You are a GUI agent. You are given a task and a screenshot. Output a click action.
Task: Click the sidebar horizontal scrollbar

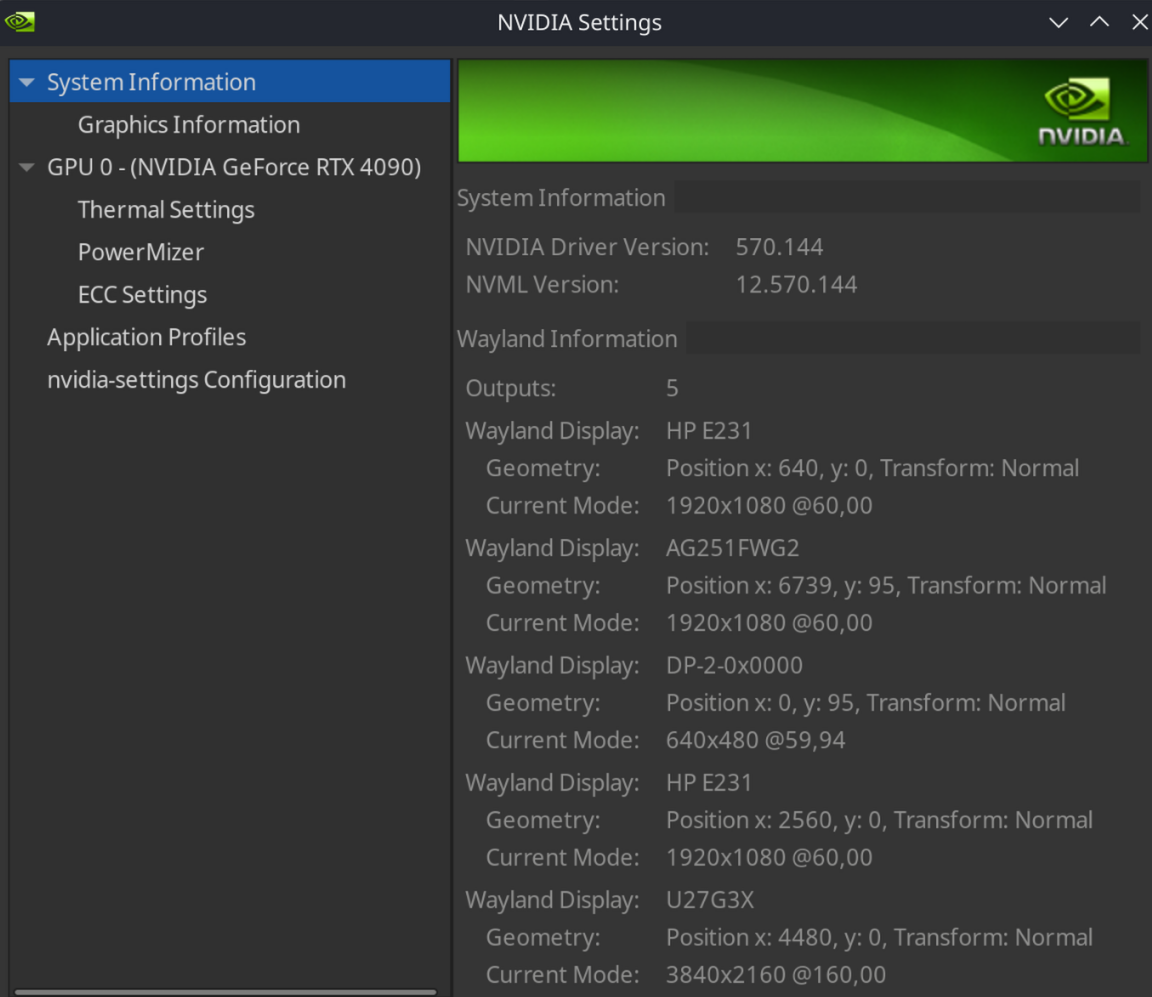click(225, 991)
